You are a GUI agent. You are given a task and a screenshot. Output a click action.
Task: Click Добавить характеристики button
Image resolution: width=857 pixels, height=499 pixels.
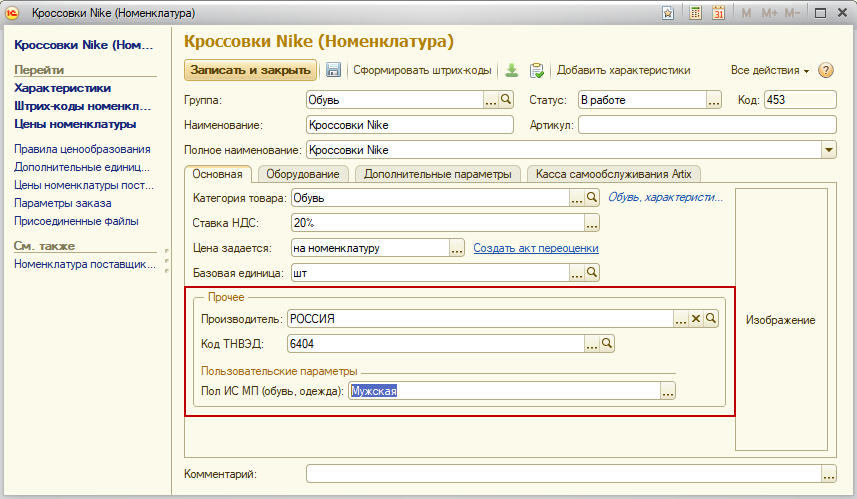click(x=624, y=70)
